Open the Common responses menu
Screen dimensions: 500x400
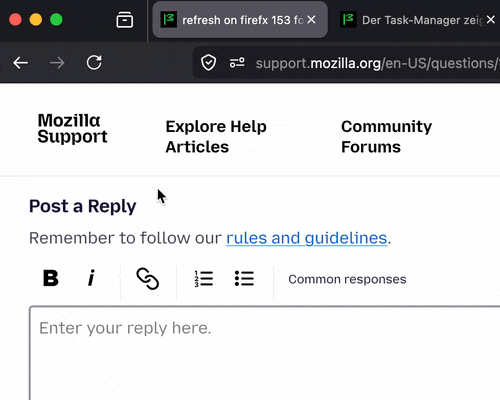coord(347,279)
